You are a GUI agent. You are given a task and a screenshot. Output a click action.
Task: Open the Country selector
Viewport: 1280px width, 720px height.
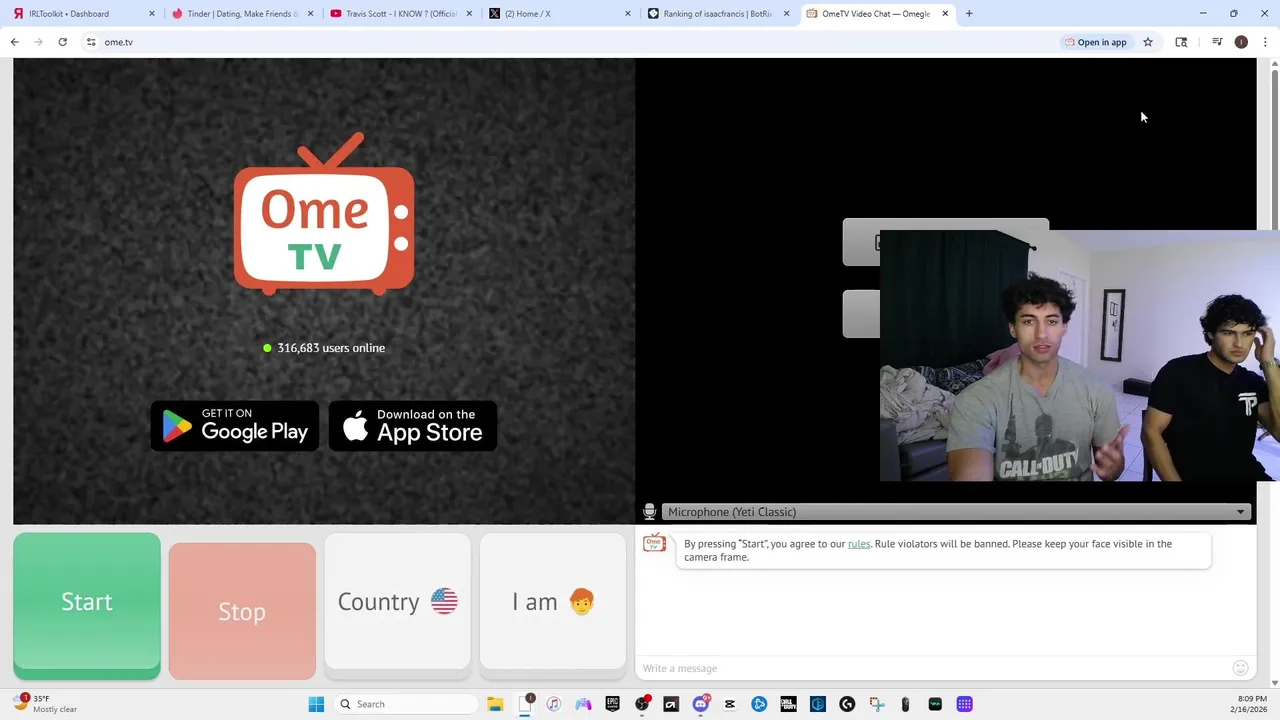tap(397, 601)
